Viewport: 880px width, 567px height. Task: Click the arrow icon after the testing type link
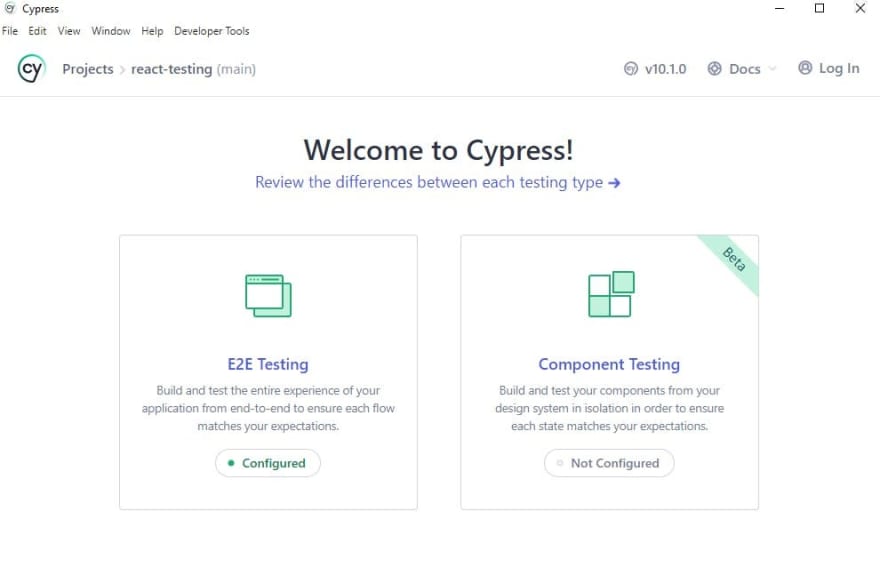[615, 182]
